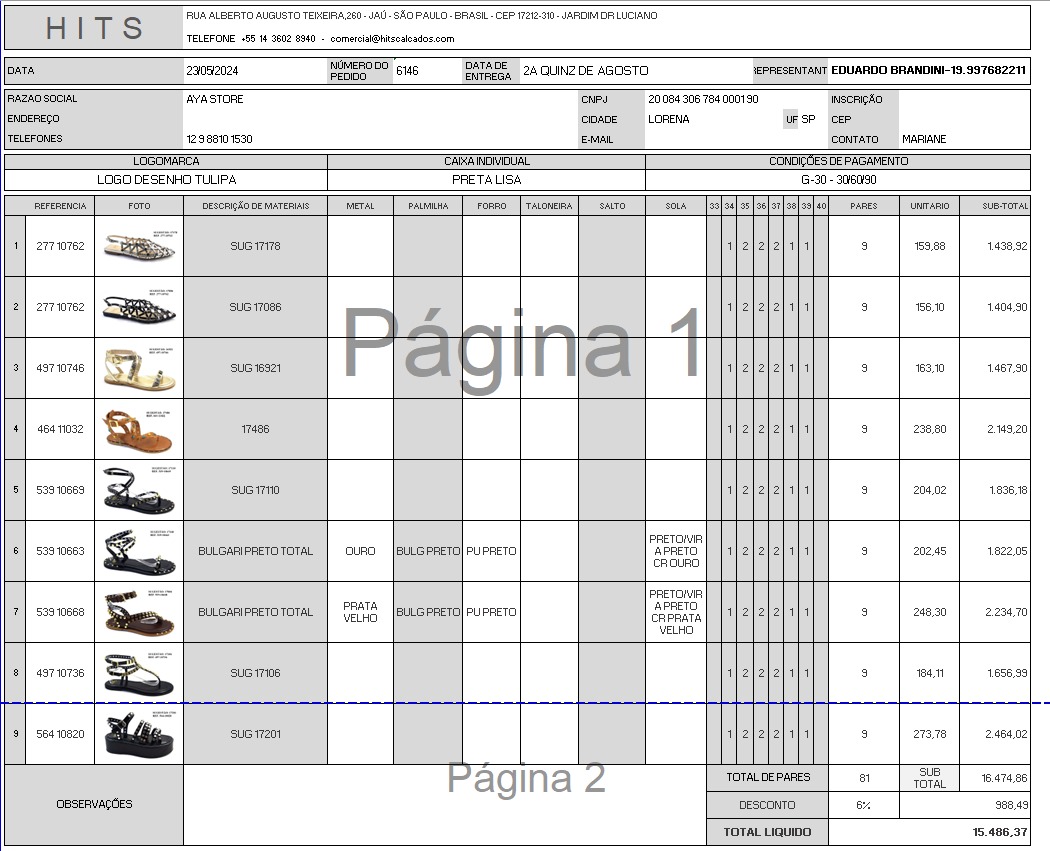This screenshot has width=1050, height=851.
Task: Select the 6% discount cell
Action: 863,805
